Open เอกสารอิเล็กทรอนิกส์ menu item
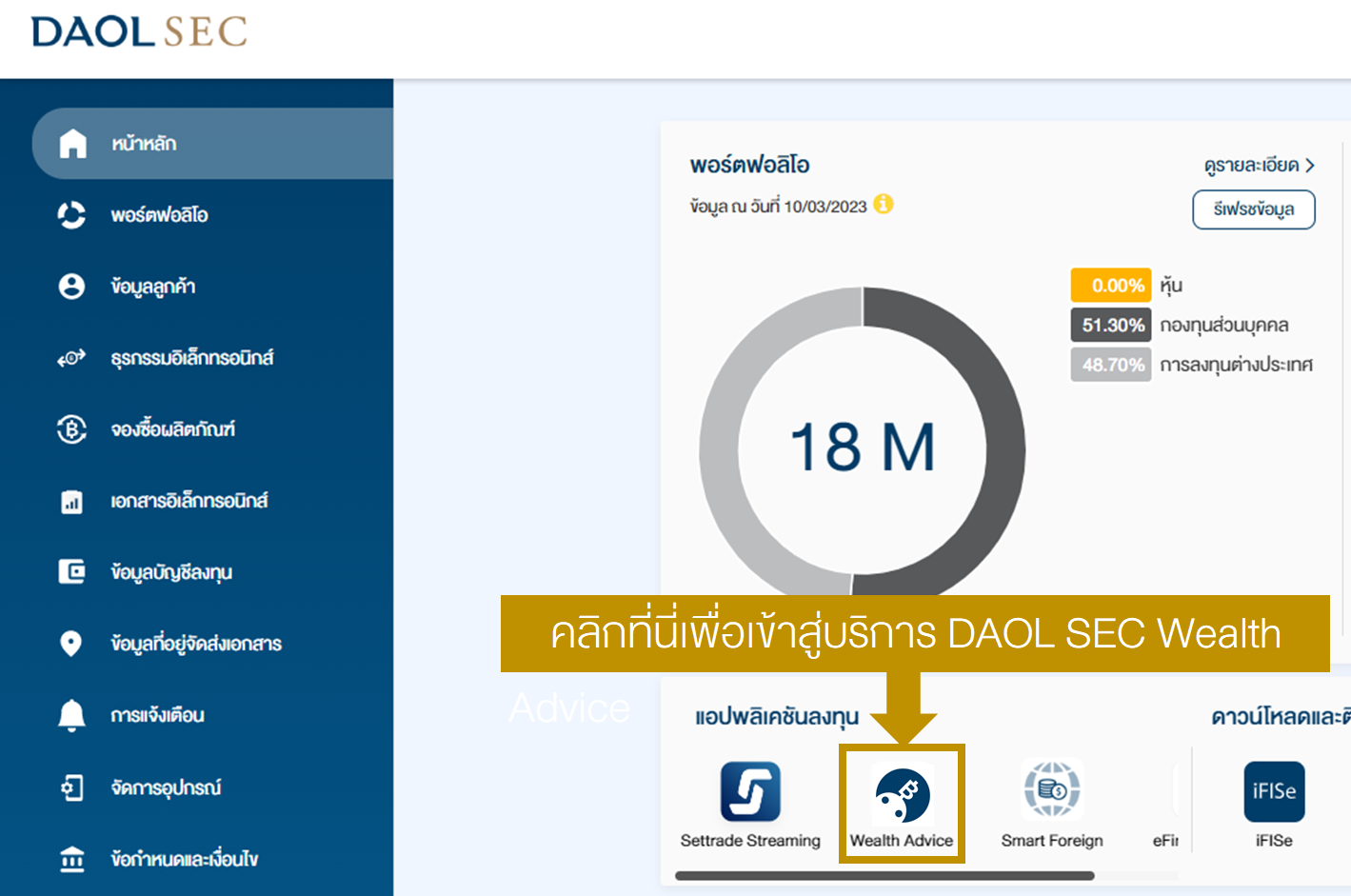 click(x=189, y=501)
